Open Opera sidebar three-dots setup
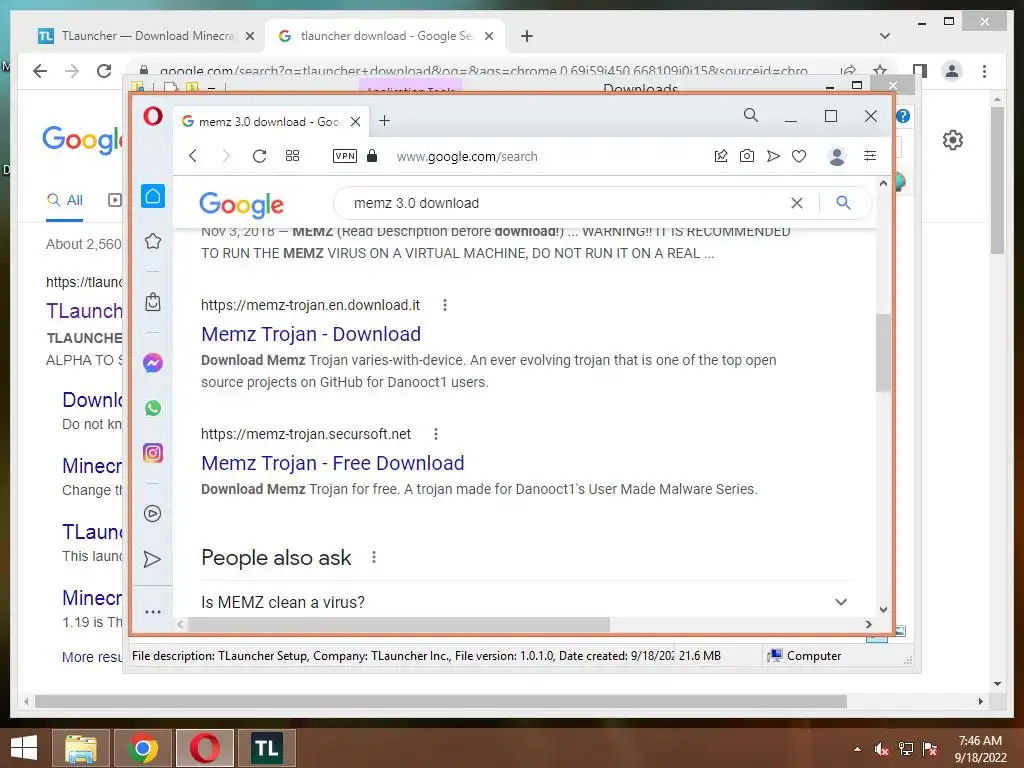Image resolution: width=1024 pixels, height=768 pixels. coord(153,612)
